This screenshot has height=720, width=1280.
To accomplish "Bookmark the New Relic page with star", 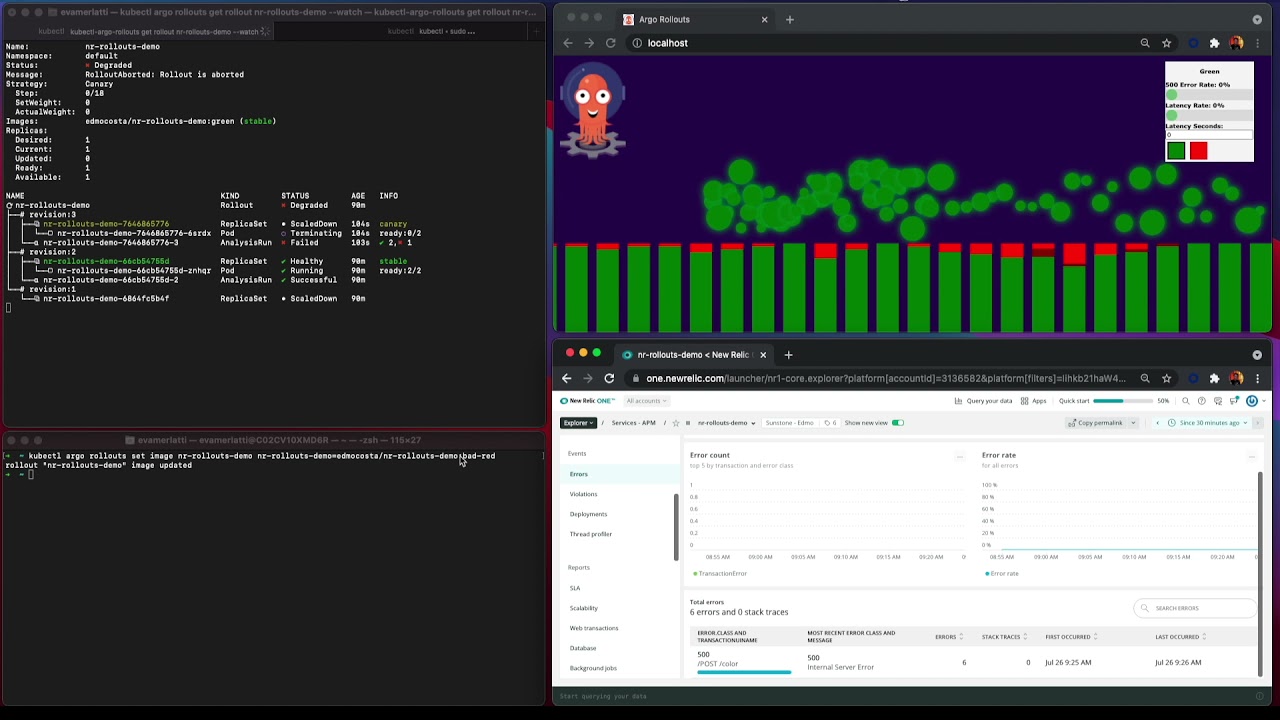I will 1166,378.
